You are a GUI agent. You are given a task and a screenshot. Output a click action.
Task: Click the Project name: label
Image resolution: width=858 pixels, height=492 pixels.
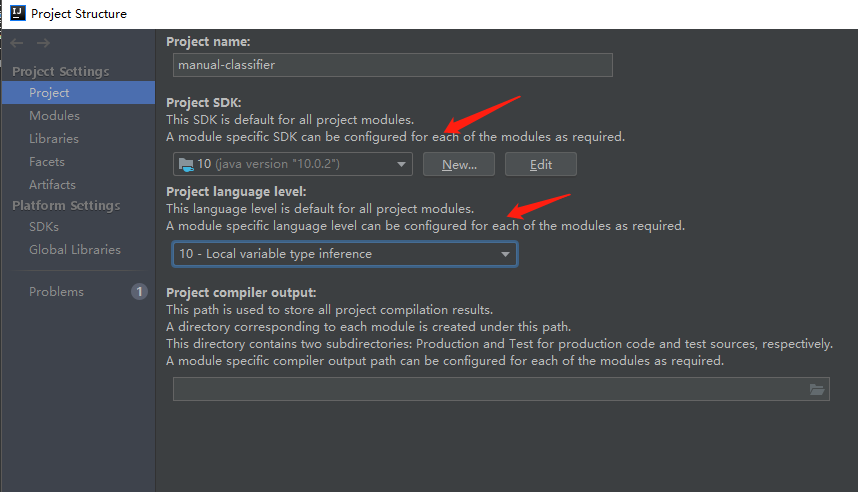click(208, 42)
